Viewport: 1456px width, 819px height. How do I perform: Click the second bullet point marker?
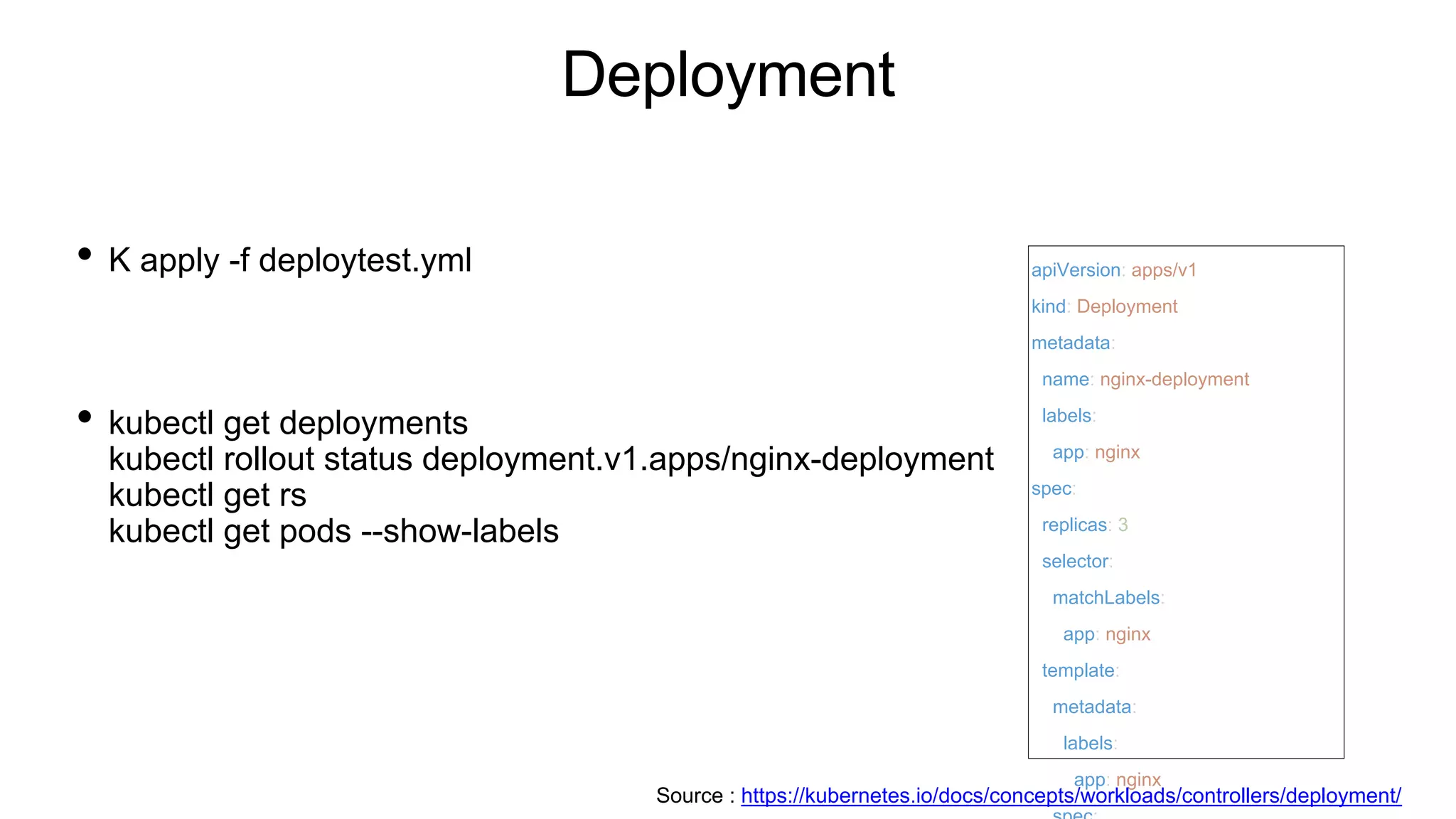point(85,417)
